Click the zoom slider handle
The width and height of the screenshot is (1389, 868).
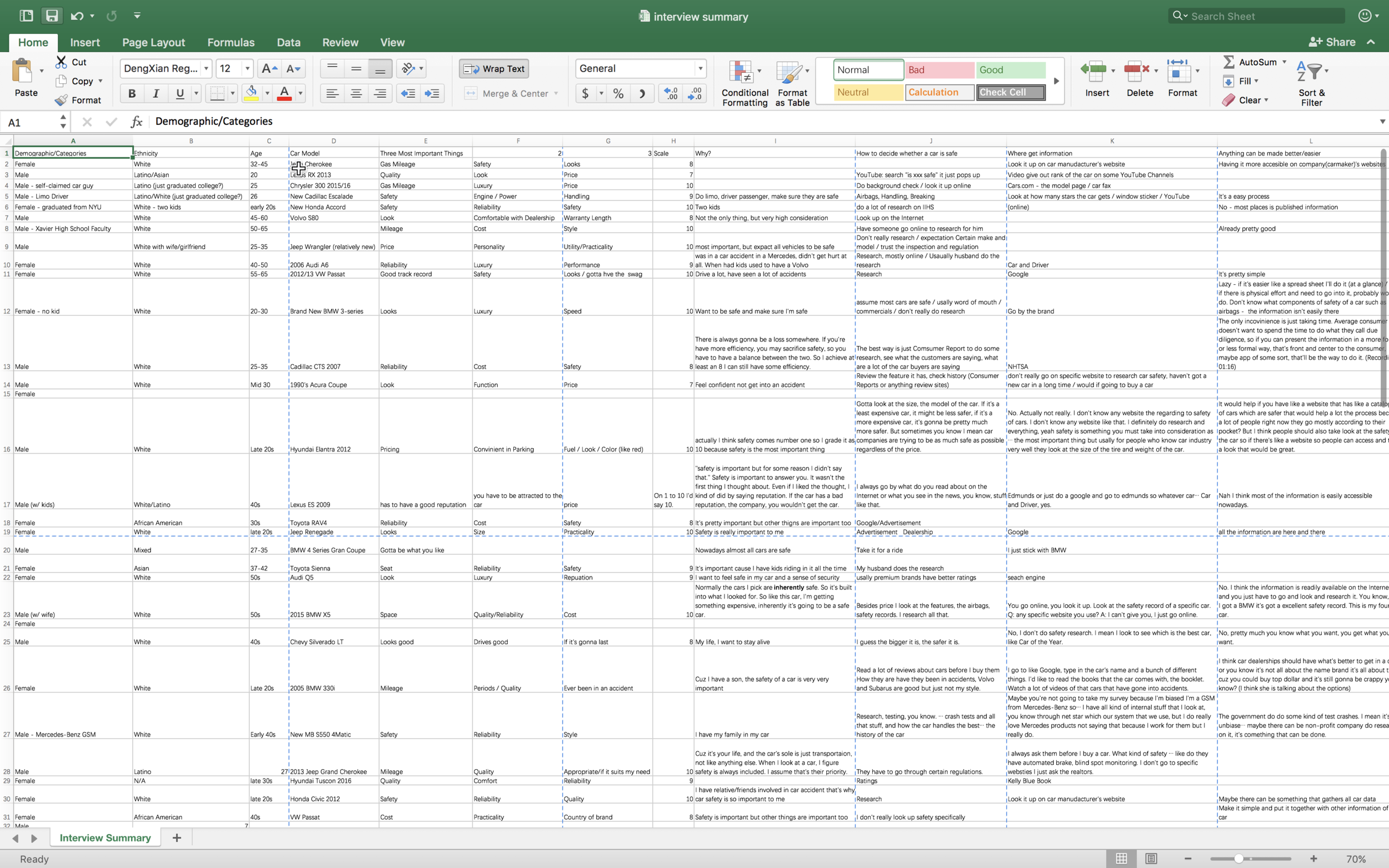[x=1238, y=859]
